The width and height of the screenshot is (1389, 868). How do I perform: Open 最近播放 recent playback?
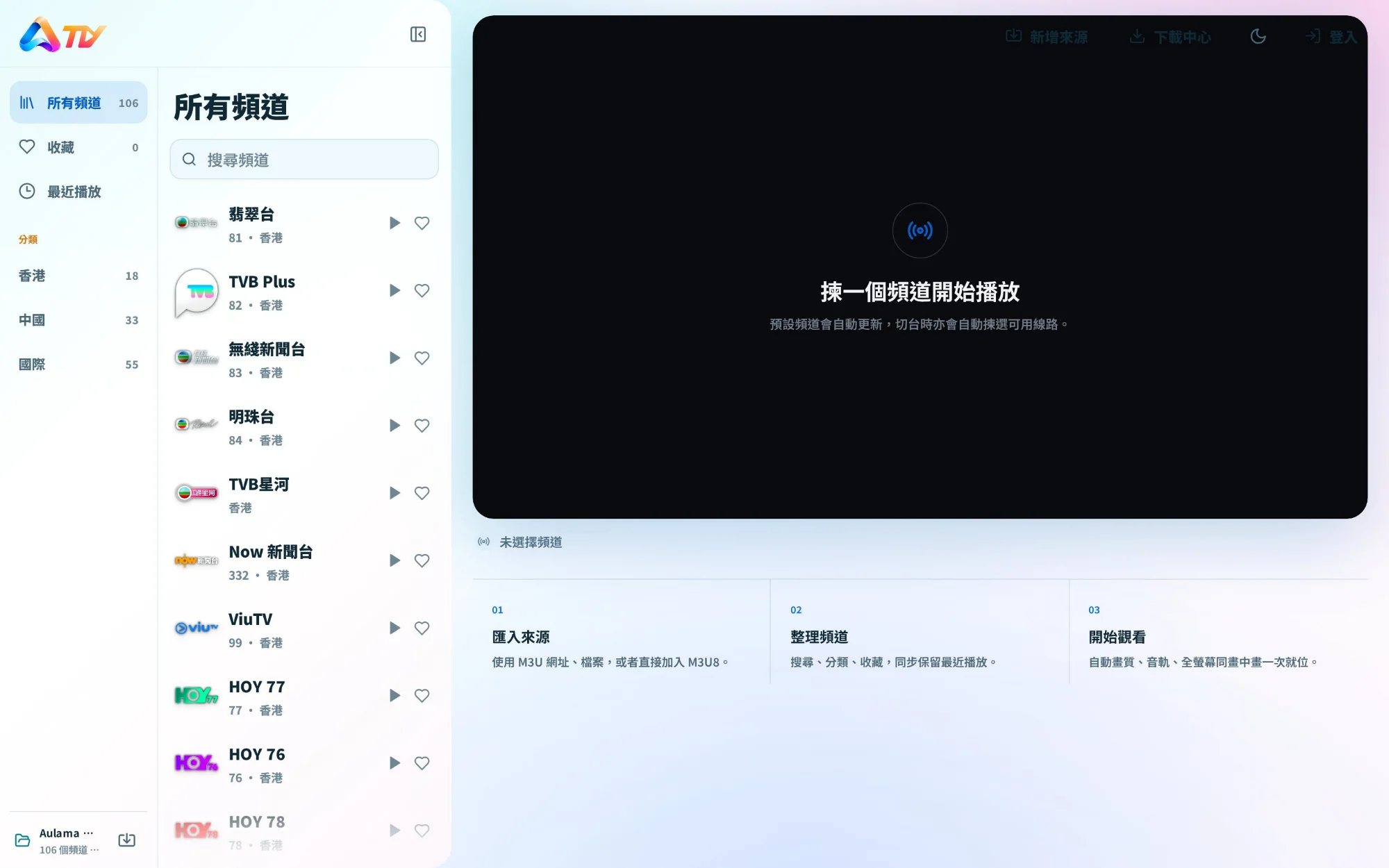78,192
